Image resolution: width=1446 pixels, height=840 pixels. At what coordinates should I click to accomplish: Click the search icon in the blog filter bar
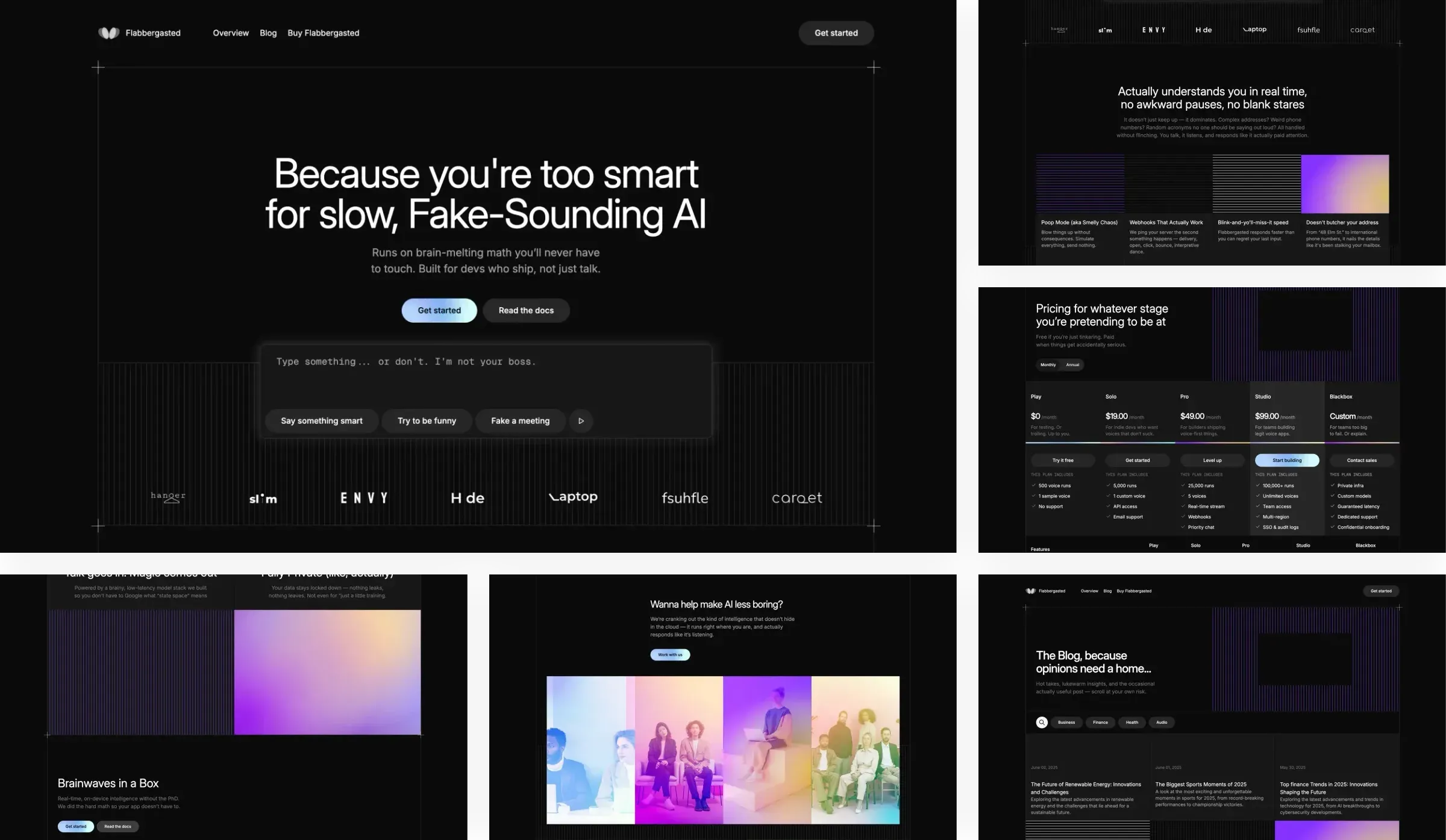1042,723
